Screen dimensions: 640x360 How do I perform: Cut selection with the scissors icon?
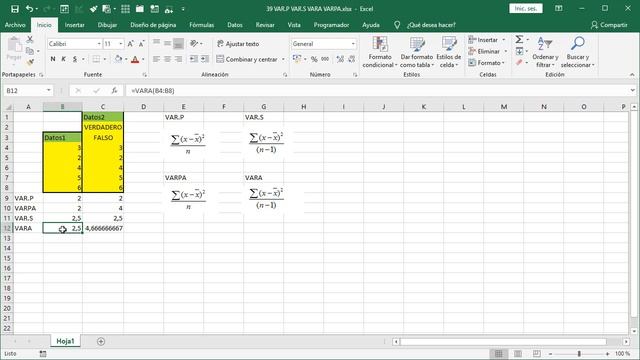click(x=30, y=40)
